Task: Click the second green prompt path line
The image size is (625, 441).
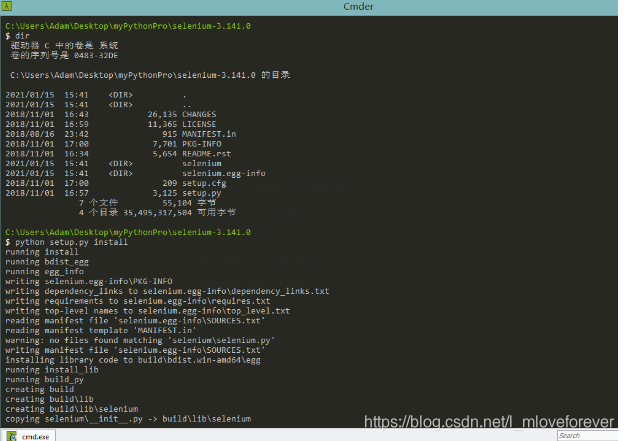Action: click(128, 232)
